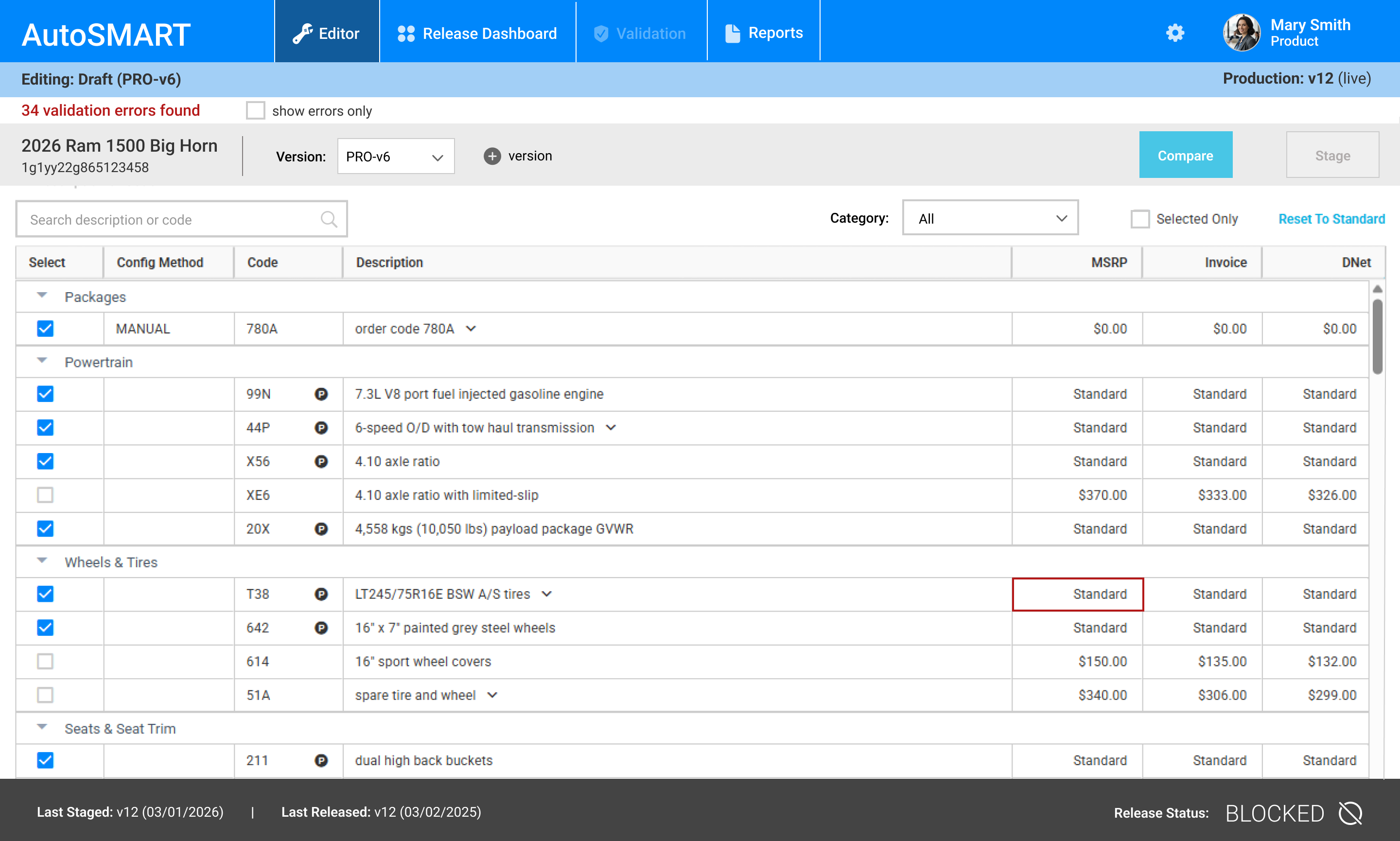Click the P badge on row T38

click(321, 594)
